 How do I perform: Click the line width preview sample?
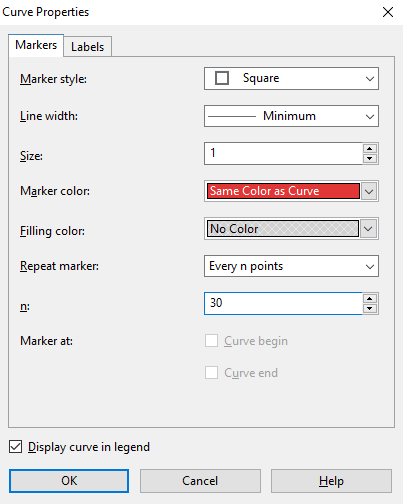[232, 116]
